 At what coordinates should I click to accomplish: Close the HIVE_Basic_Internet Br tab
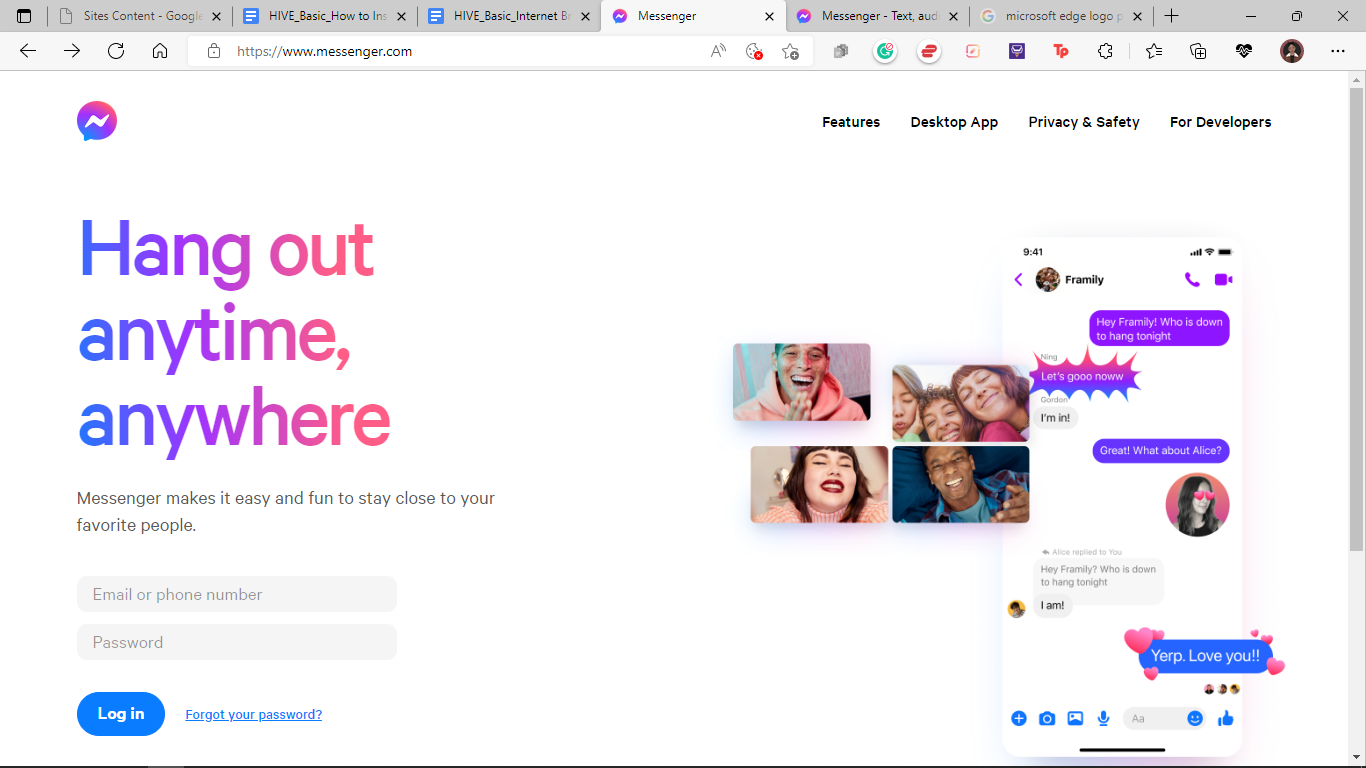pos(586,16)
